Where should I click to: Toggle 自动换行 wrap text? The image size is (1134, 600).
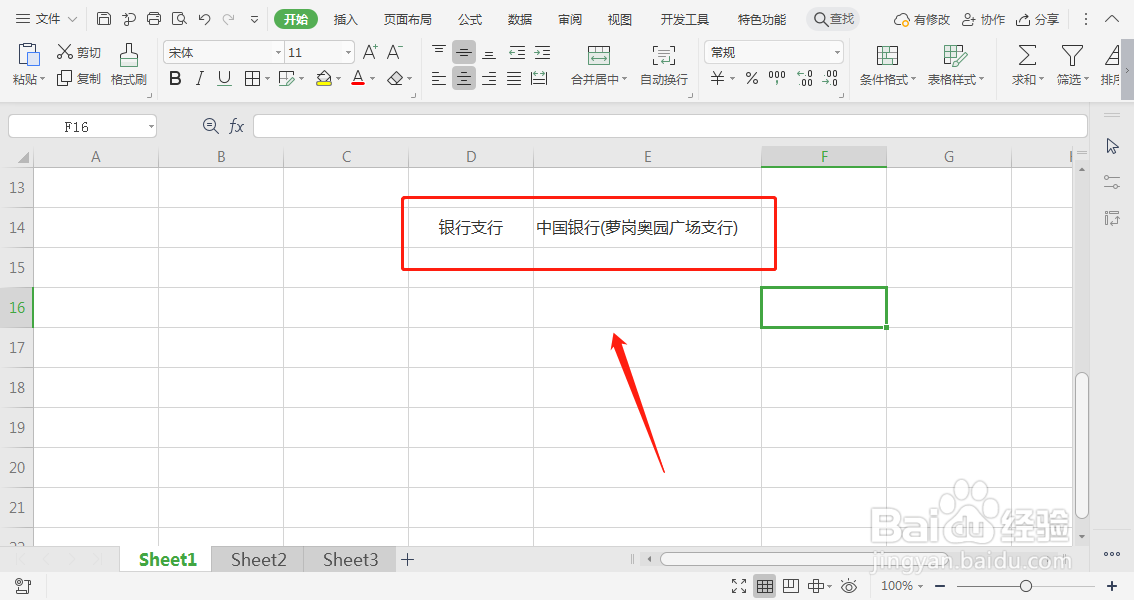[664, 64]
